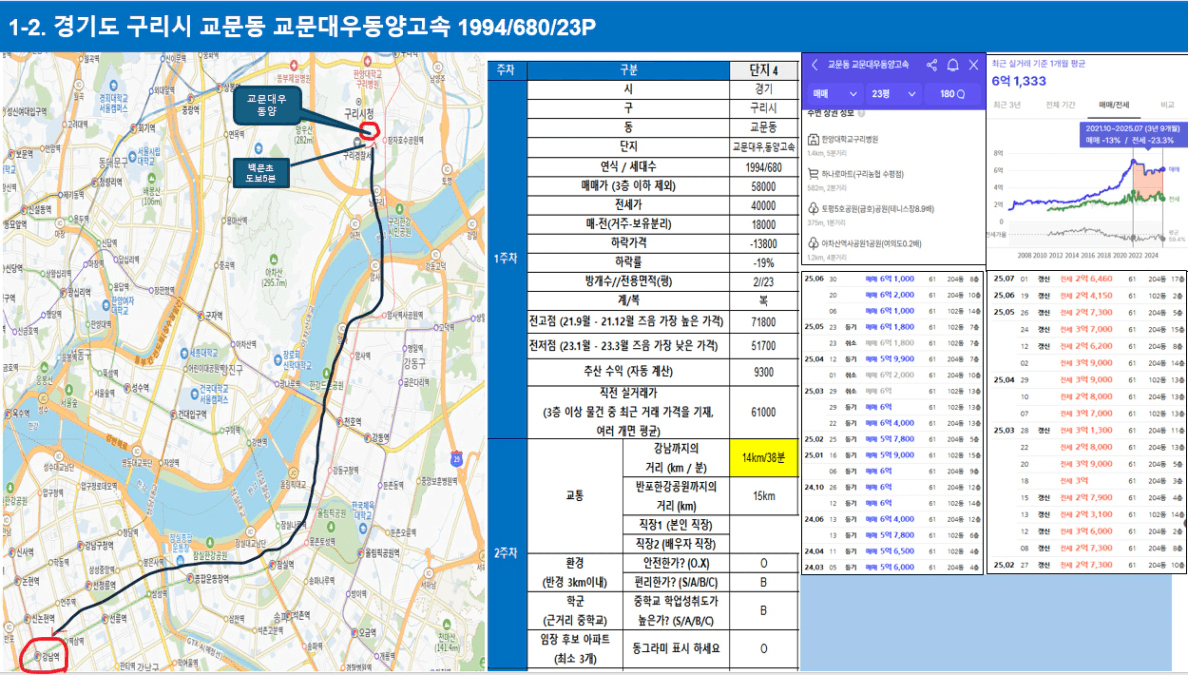Close the 교문동 교문대우동양고속 panel with X

[x=974, y=65]
